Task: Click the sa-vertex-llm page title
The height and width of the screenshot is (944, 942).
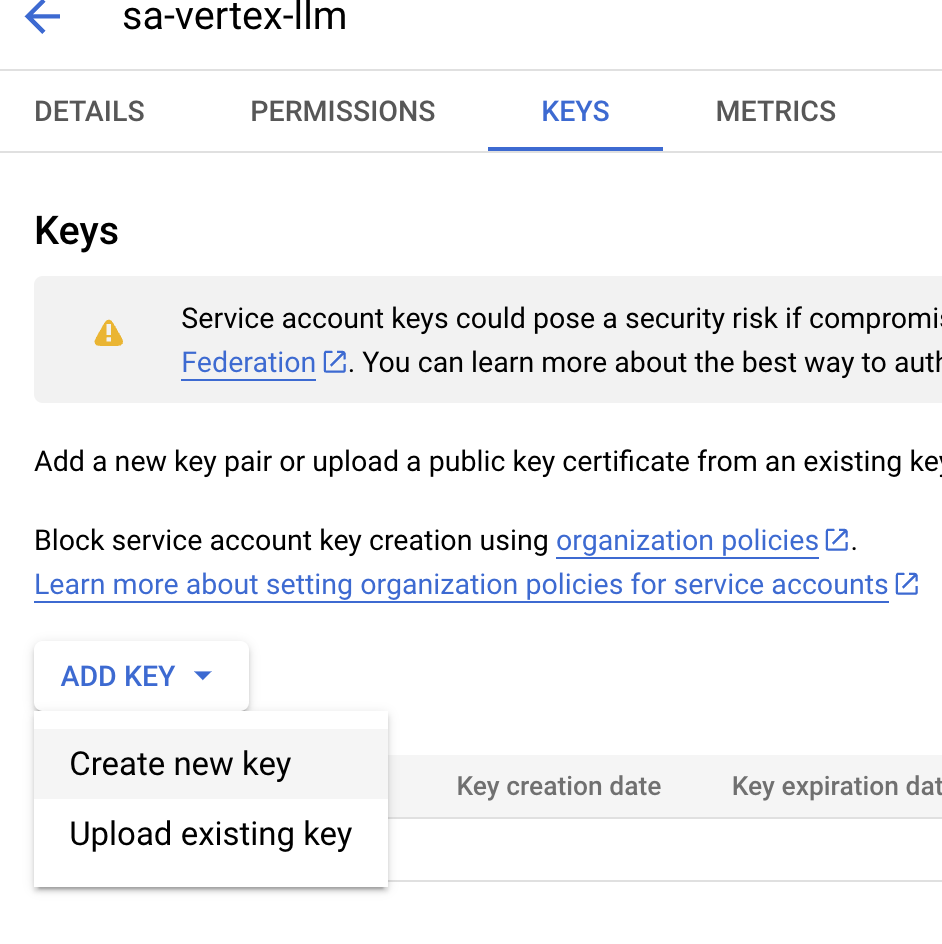Action: pos(235,16)
